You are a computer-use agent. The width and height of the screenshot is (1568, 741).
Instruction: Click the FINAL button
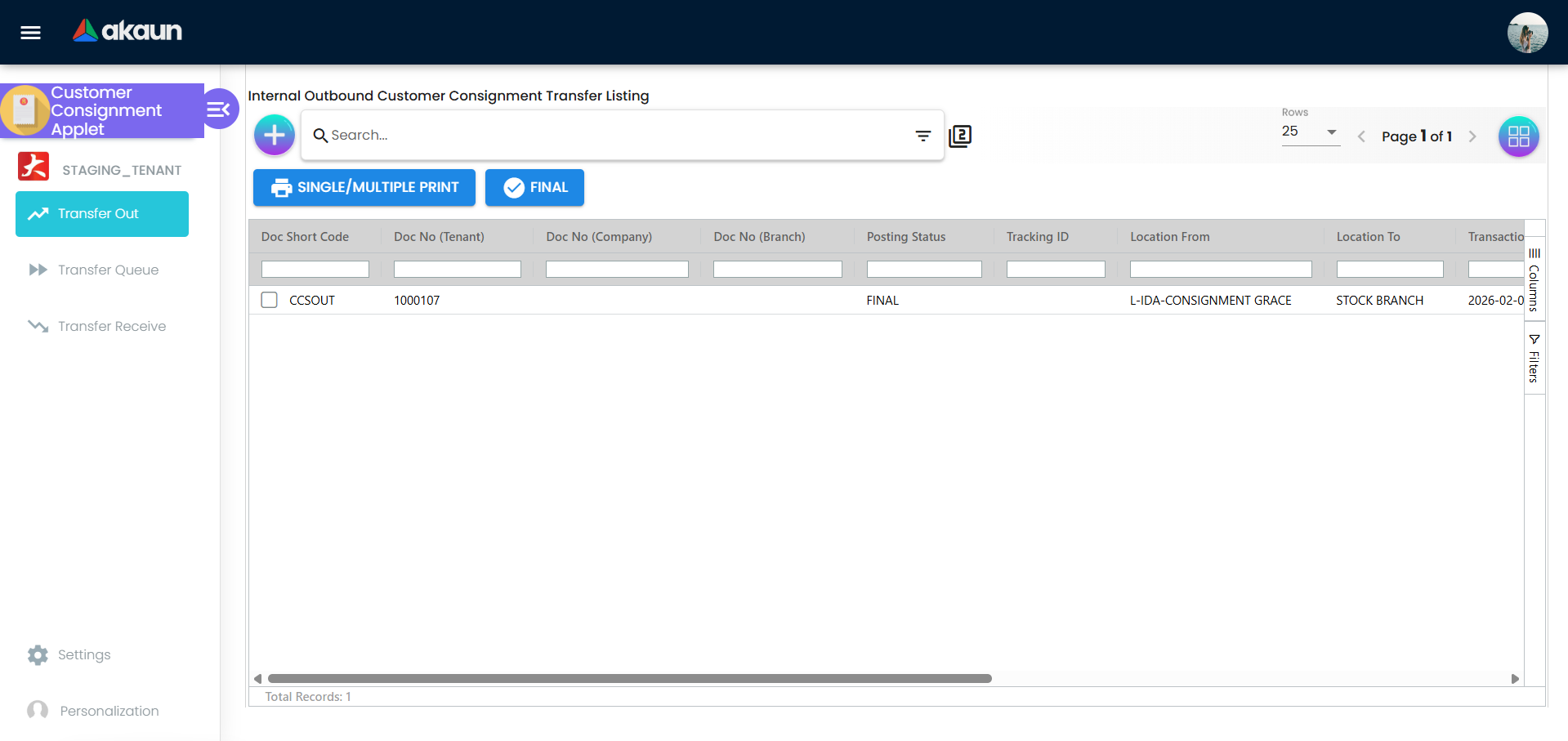pos(534,187)
